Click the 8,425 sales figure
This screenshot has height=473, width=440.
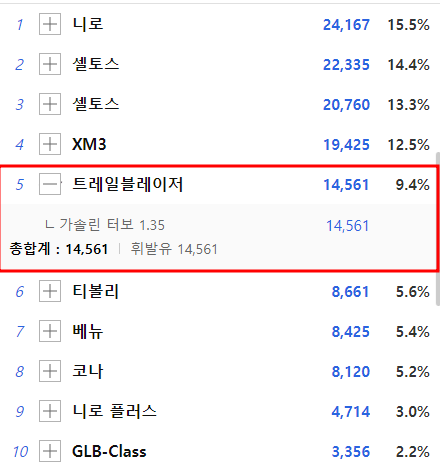pyautogui.click(x=351, y=332)
